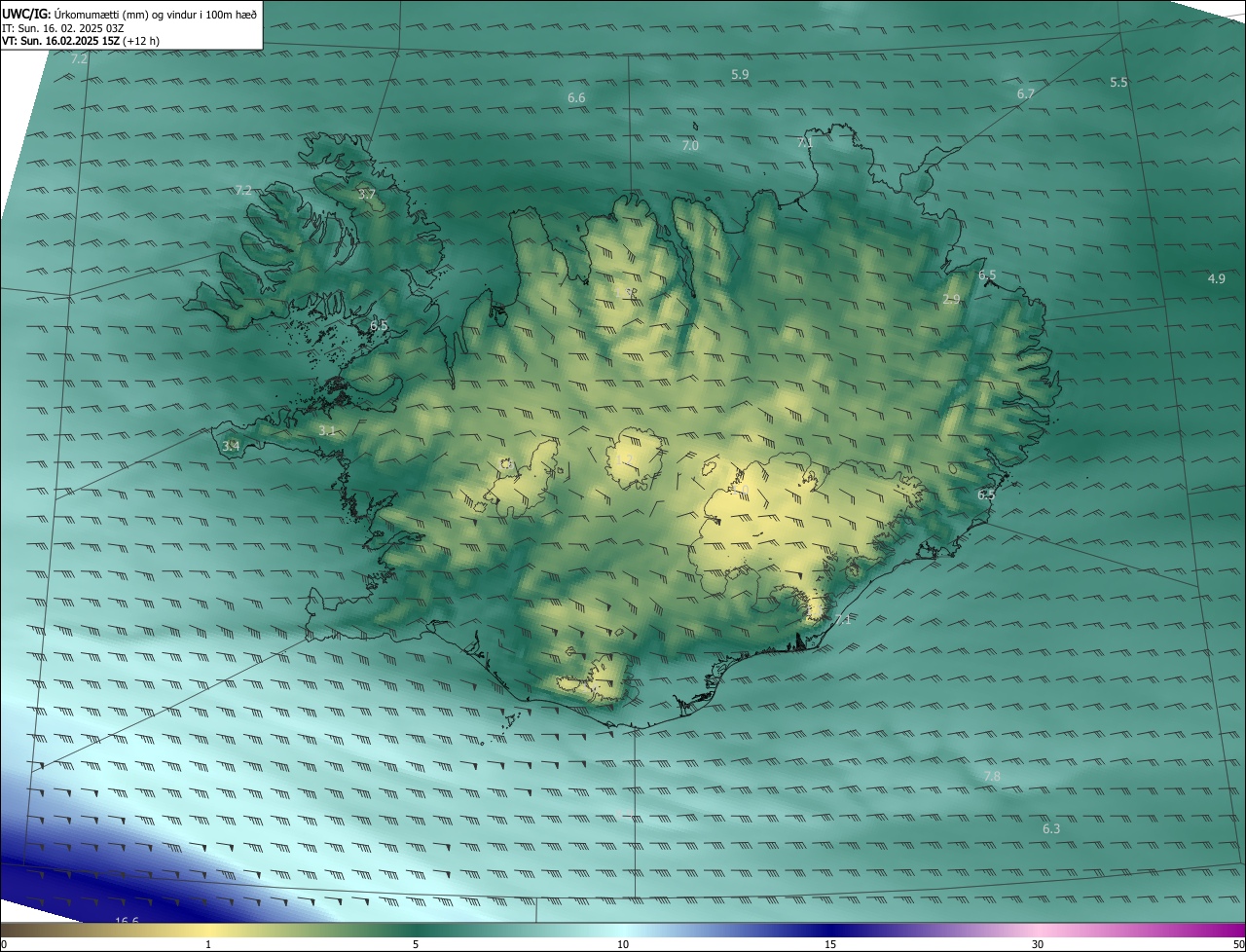
Task: Click the 7.0 value label
Action: 689,145
